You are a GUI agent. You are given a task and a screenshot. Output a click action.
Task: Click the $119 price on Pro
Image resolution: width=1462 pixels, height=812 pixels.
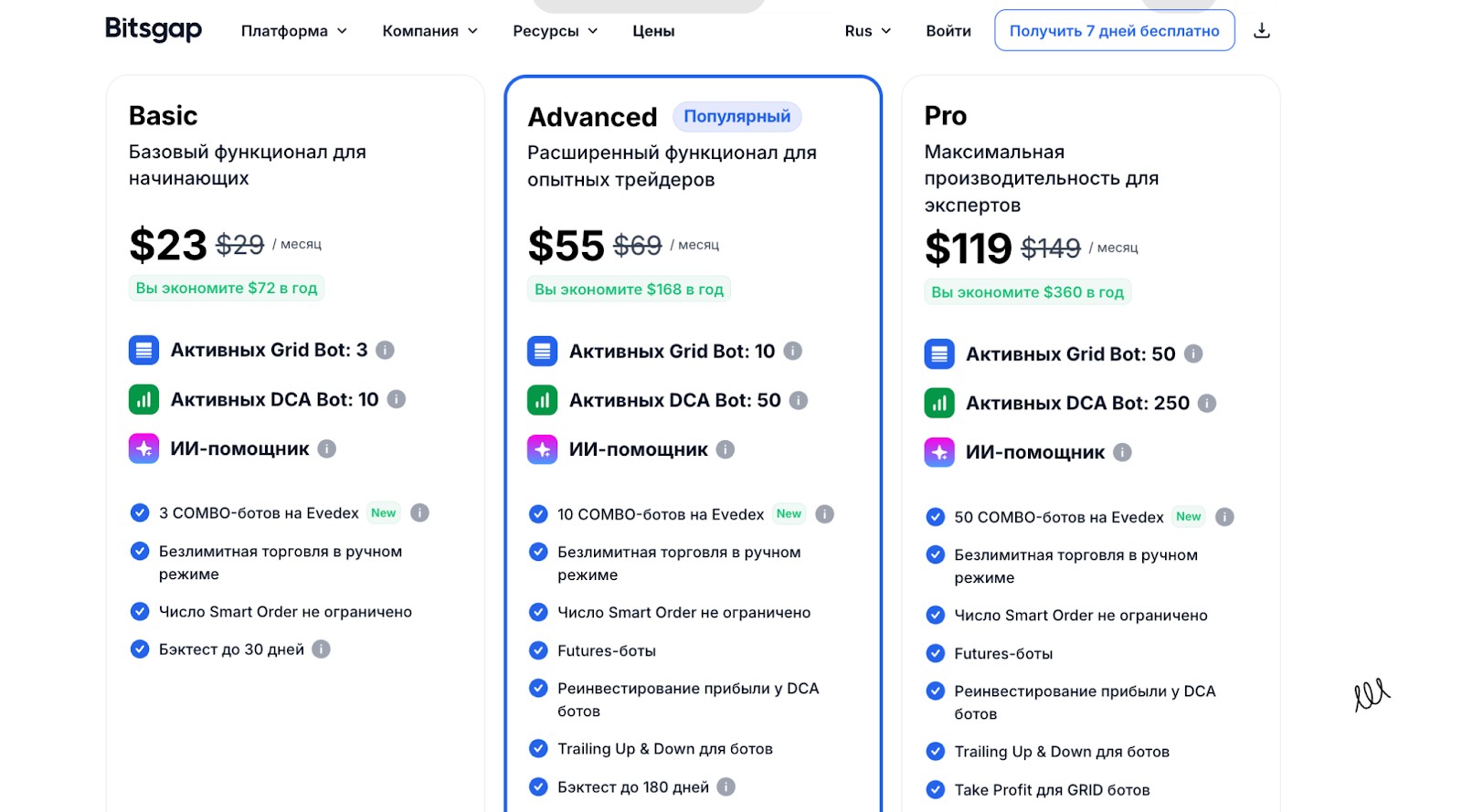pyautogui.click(x=969, y=248)
